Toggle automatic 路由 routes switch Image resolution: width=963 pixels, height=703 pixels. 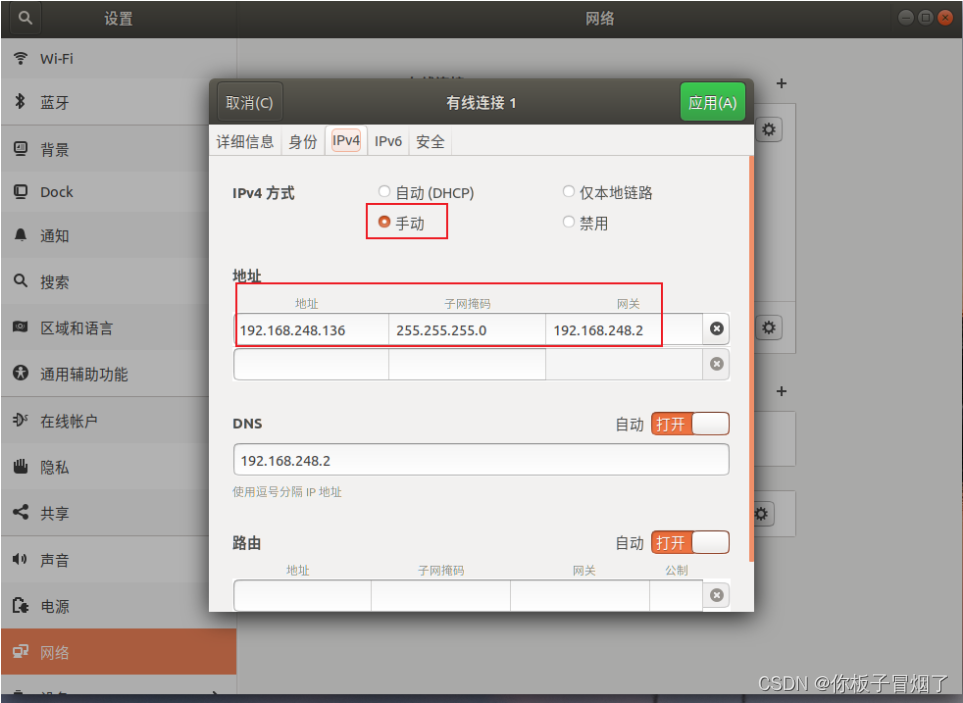click(x=690, y=543)
